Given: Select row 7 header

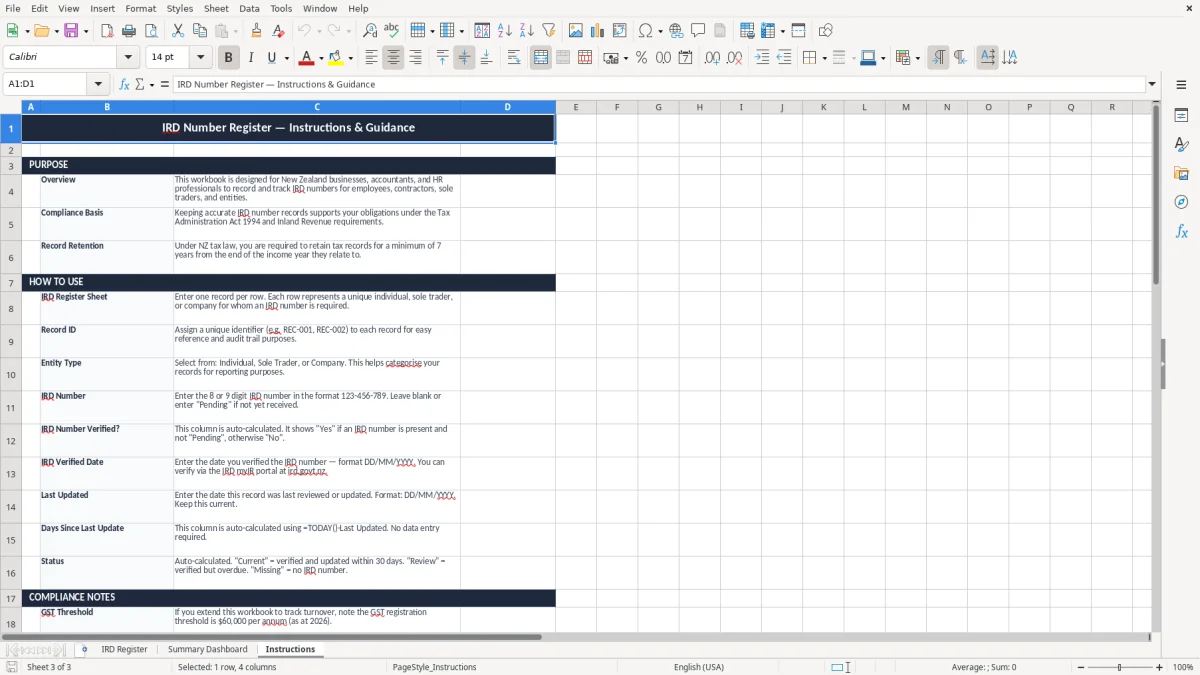Looking at the screenshot, I should coord(11,282).
